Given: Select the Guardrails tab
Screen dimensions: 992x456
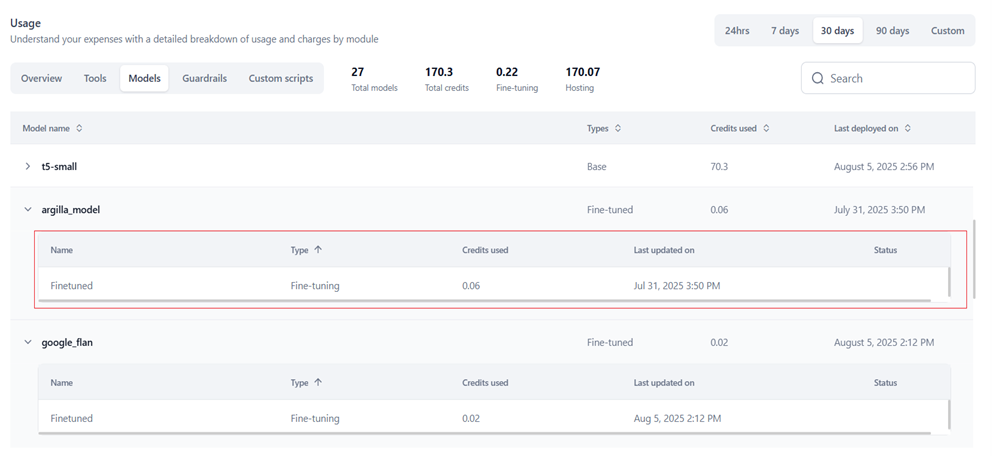Looking at the screenshot, I should pos(204,78).
